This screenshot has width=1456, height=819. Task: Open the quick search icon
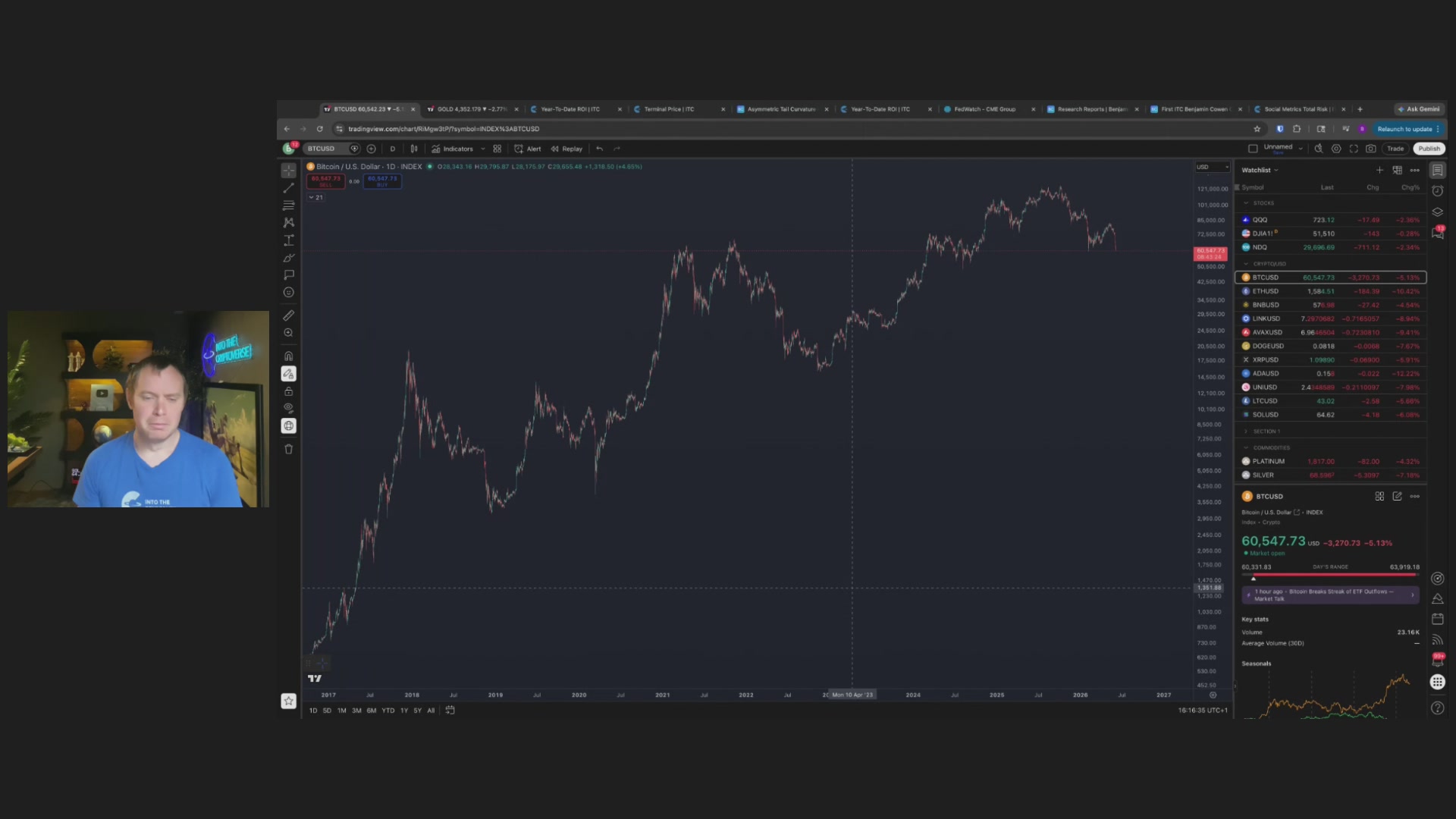coord(1319,149)
